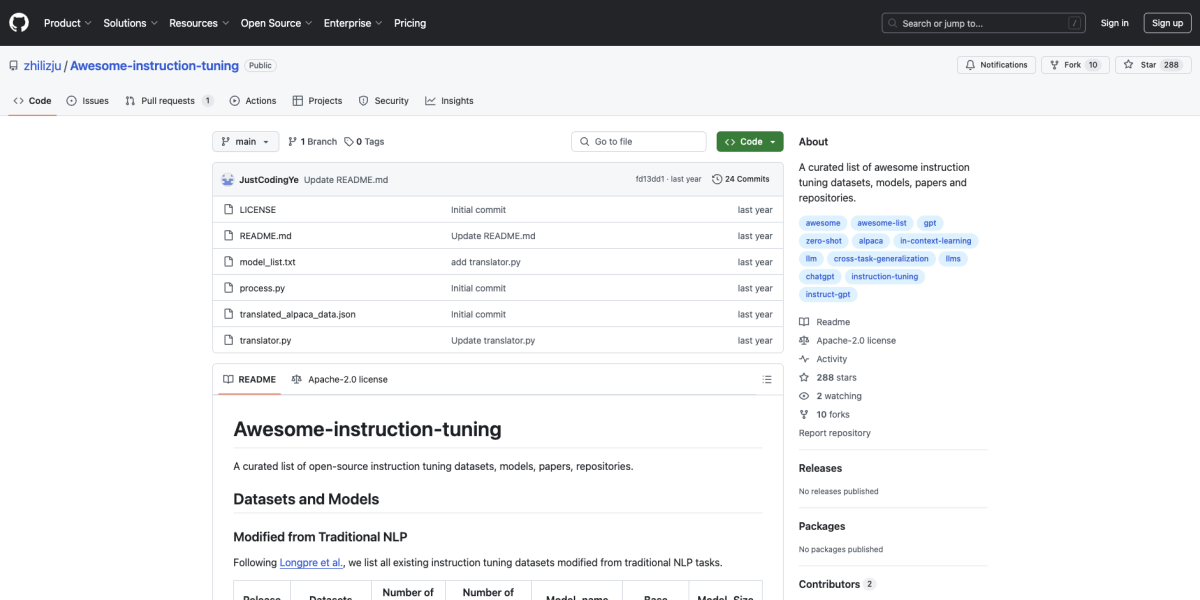Click the commit history clock icon
The width and height of the screenshot is (1200, 600).
click(x=717, y=179)
